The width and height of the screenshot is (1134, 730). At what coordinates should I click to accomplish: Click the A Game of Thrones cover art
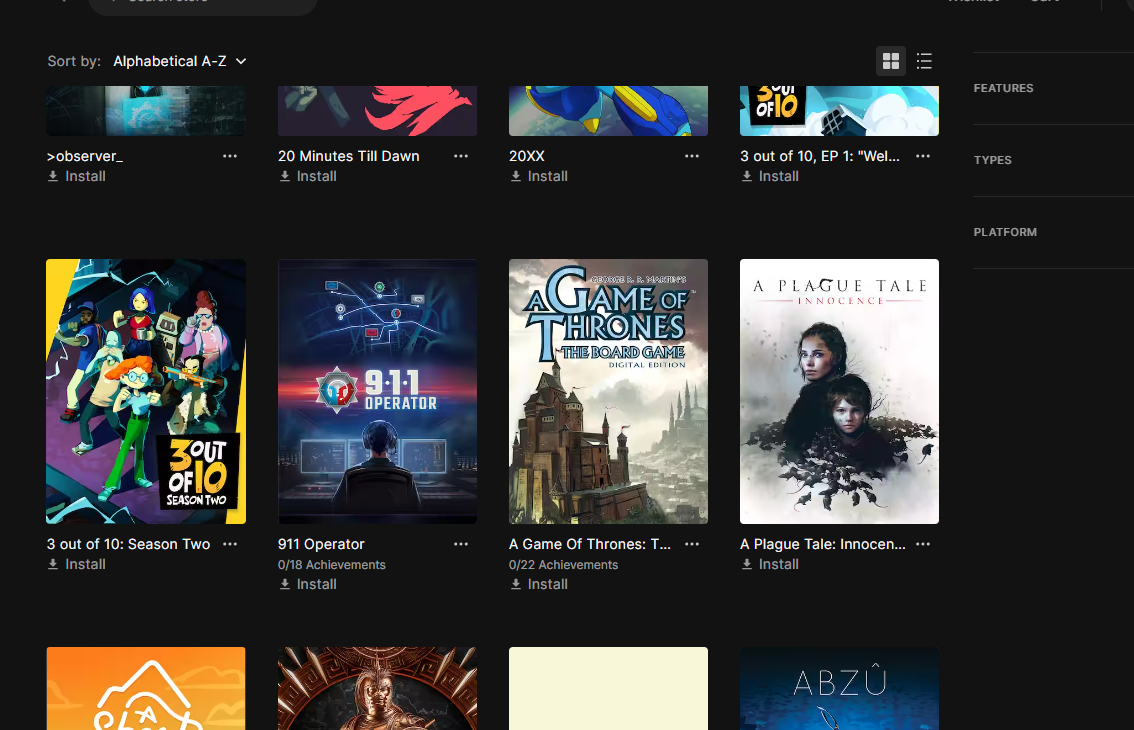608,391
